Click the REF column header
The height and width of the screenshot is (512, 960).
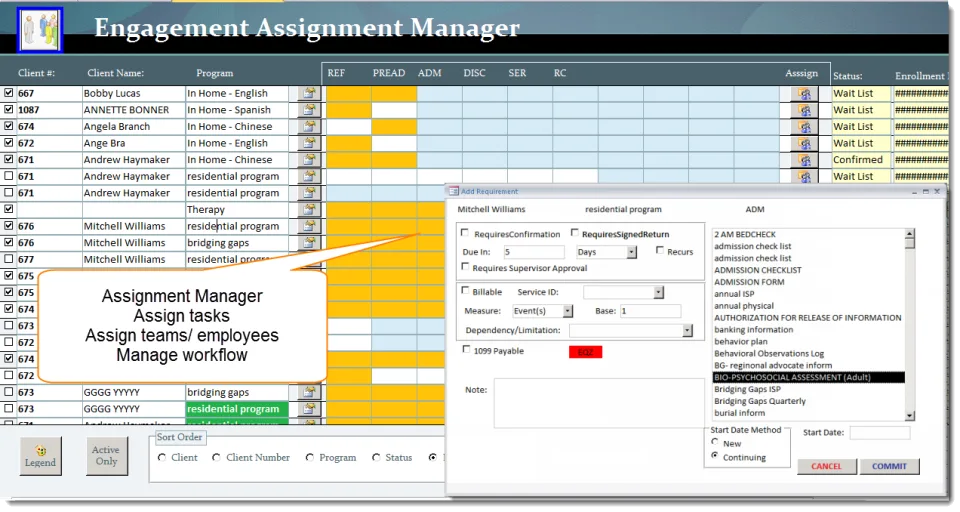336,73
